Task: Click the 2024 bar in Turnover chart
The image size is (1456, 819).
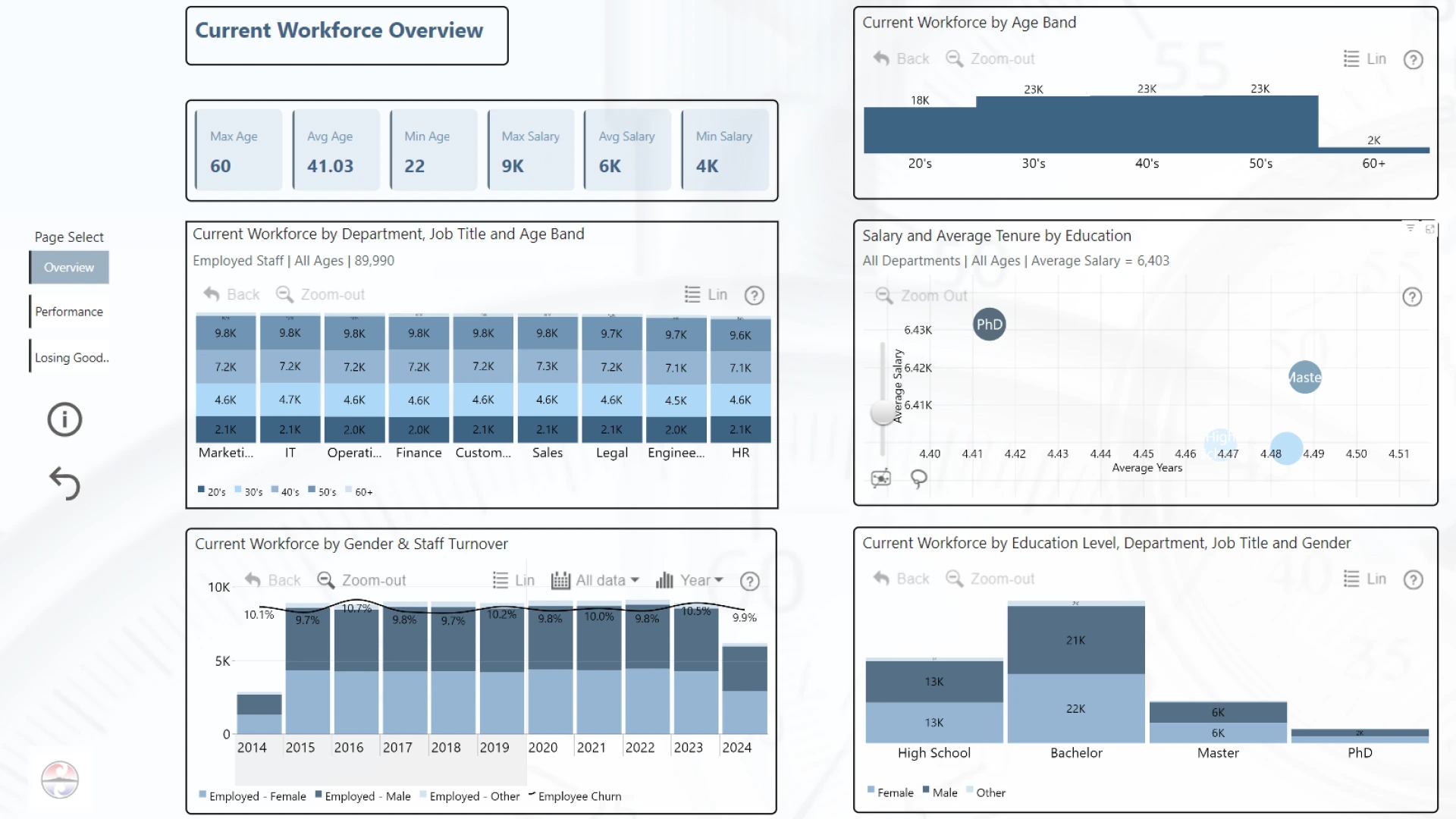Action: [744, 689]
